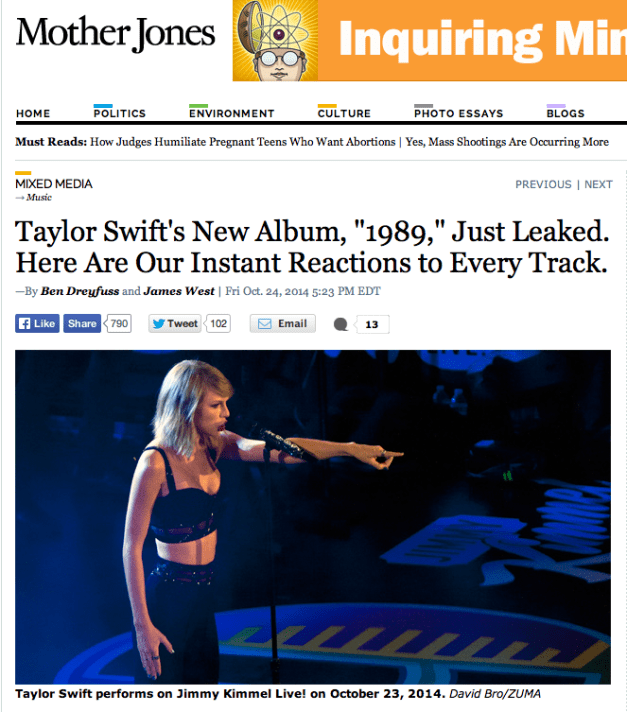
Task: Select the Culture navigation item
Action: coord(344,113)
